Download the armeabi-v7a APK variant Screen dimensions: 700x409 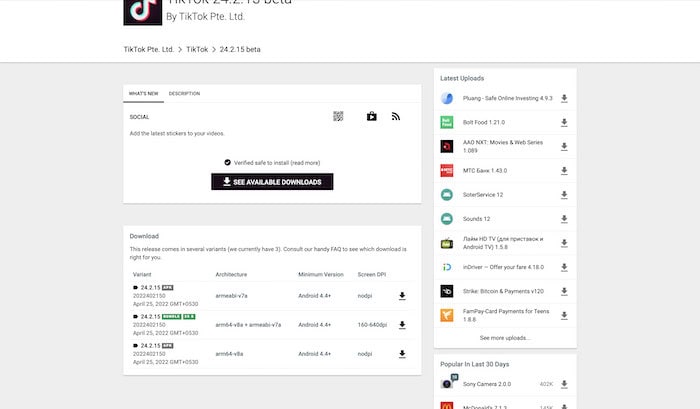pos(402,296)
